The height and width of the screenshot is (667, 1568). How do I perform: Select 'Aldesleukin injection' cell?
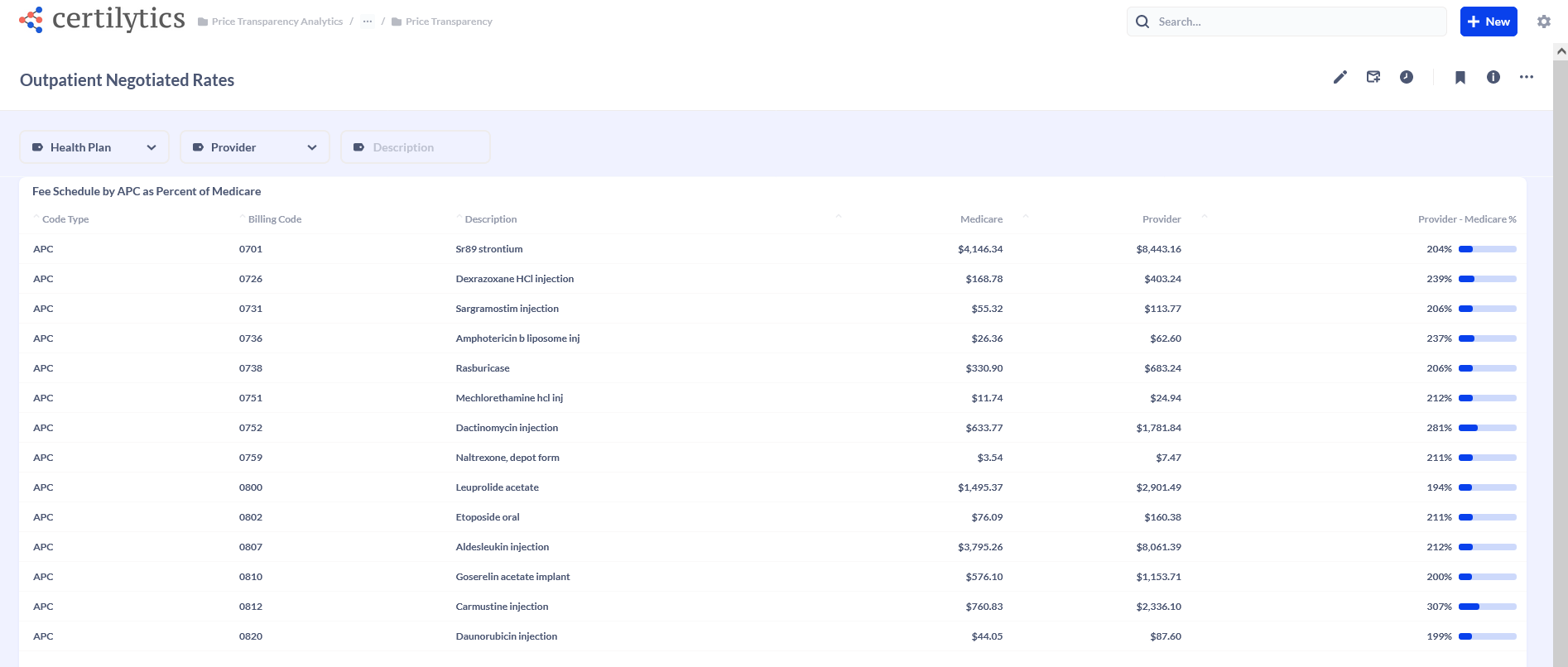coord(503,547)
